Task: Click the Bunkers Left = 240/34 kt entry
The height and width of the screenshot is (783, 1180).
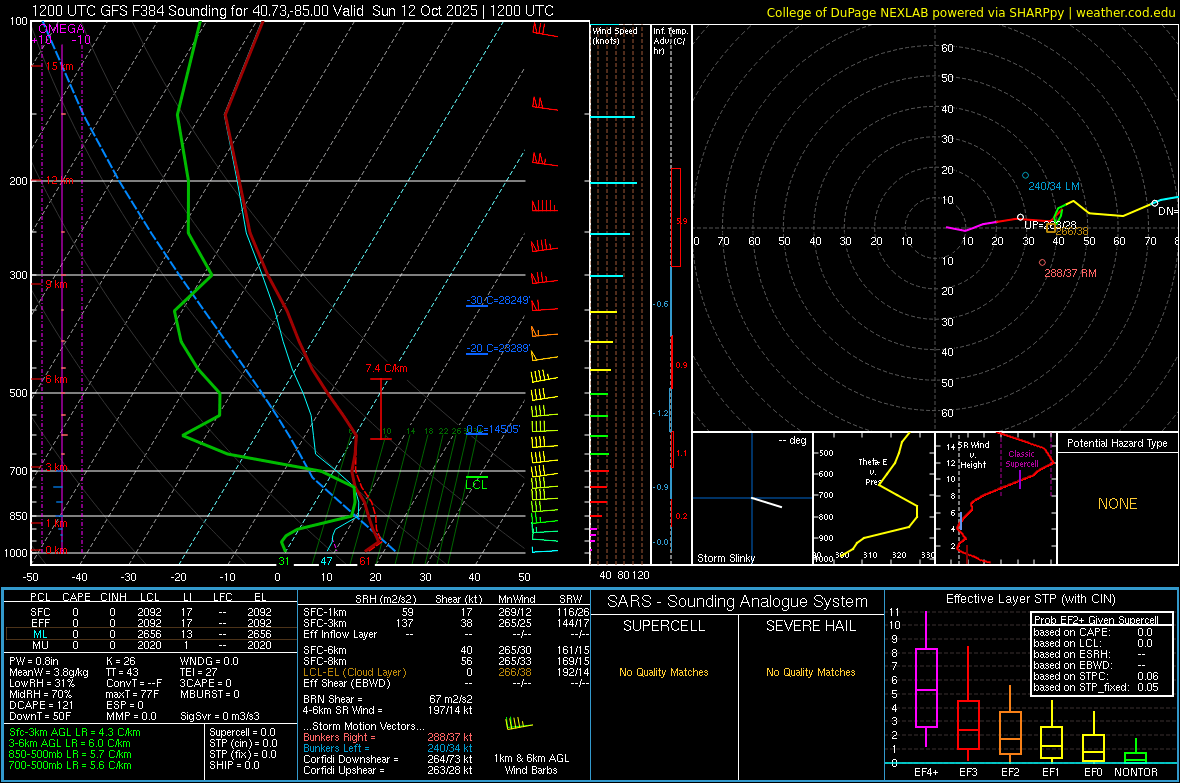Action: (388, 748)
